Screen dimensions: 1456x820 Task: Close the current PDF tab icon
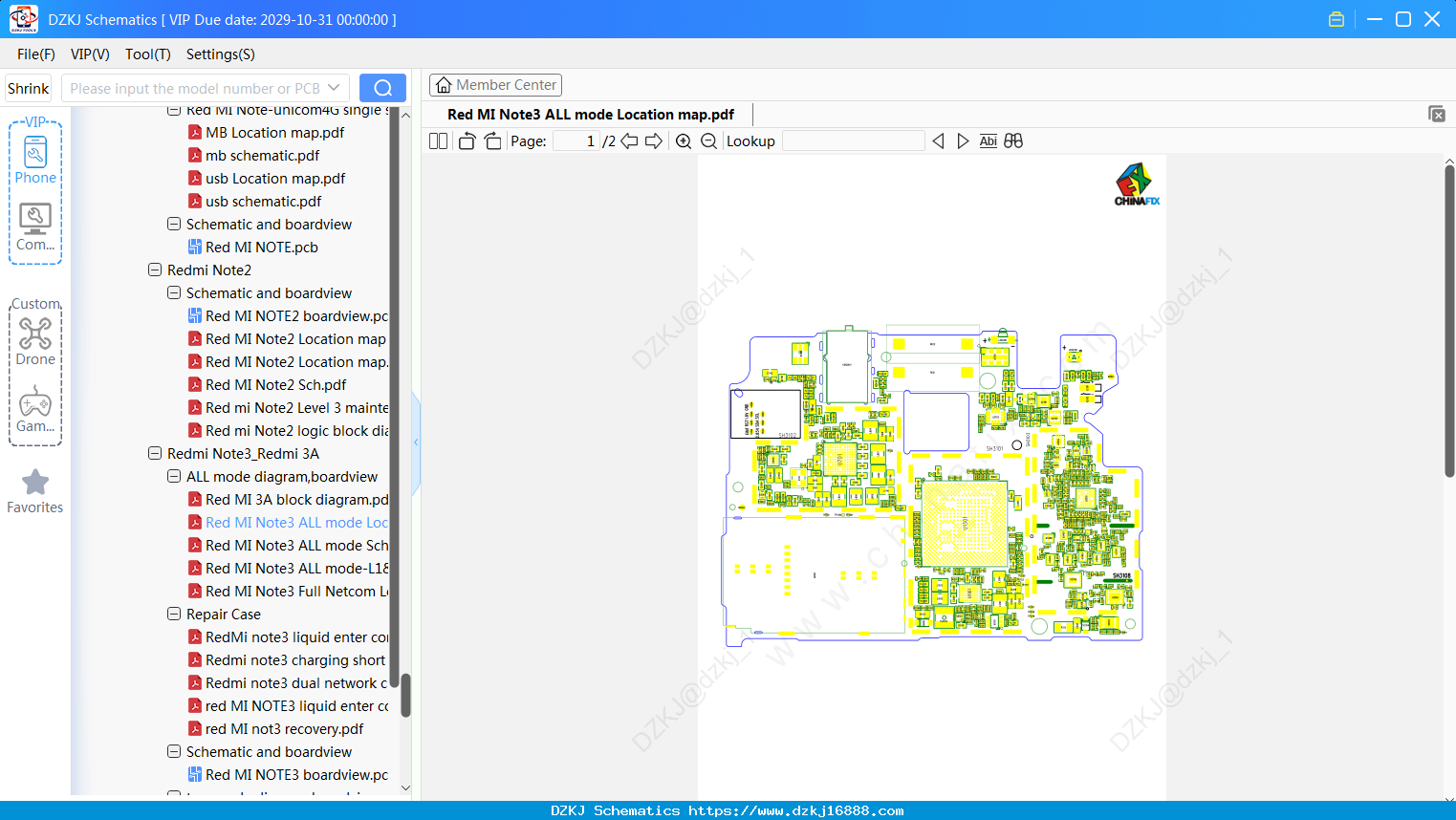coord(1437,114)
